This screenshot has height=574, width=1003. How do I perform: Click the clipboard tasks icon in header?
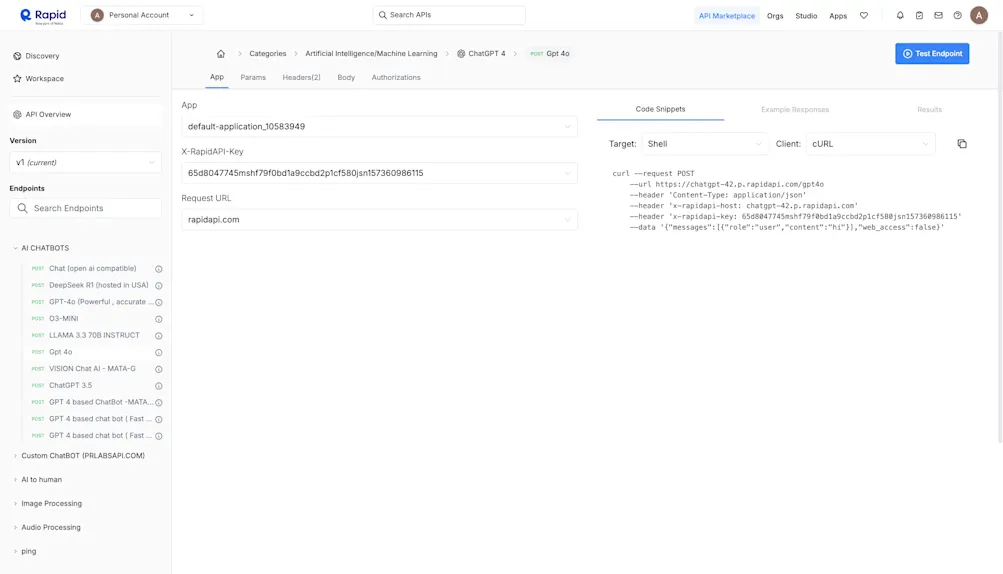click(x=919, y=15)
